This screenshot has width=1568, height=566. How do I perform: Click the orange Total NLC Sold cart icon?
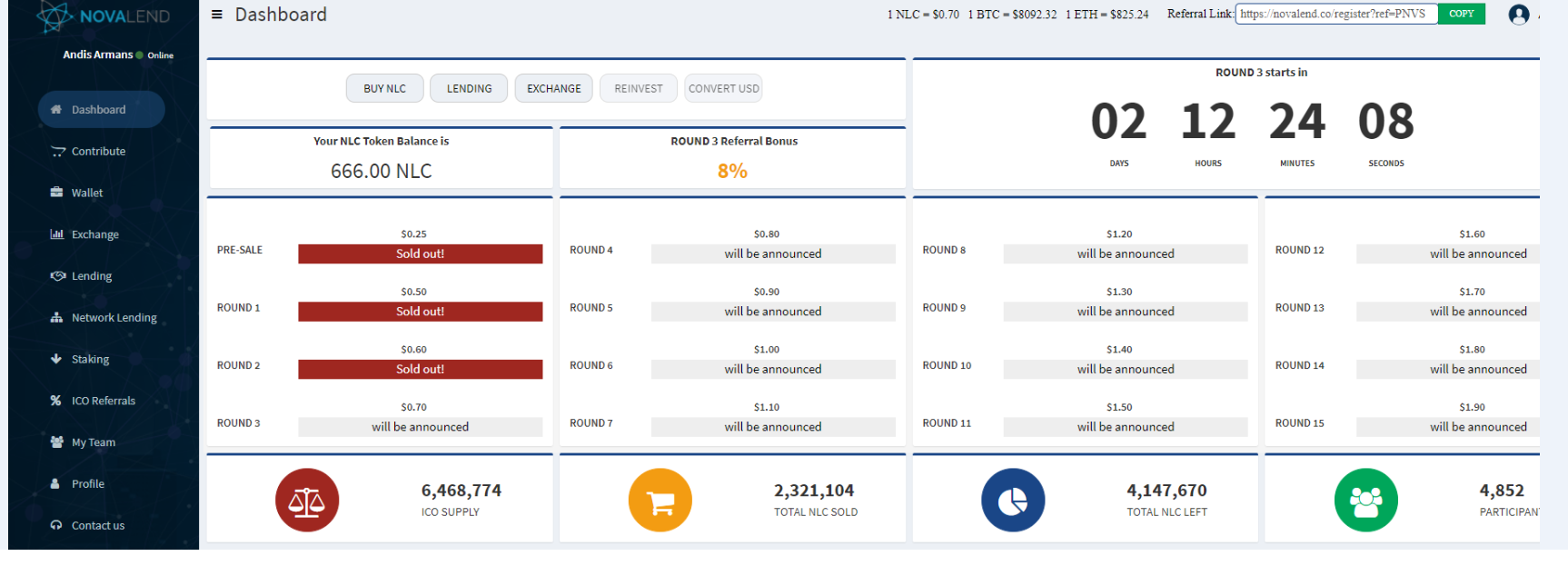660,500
